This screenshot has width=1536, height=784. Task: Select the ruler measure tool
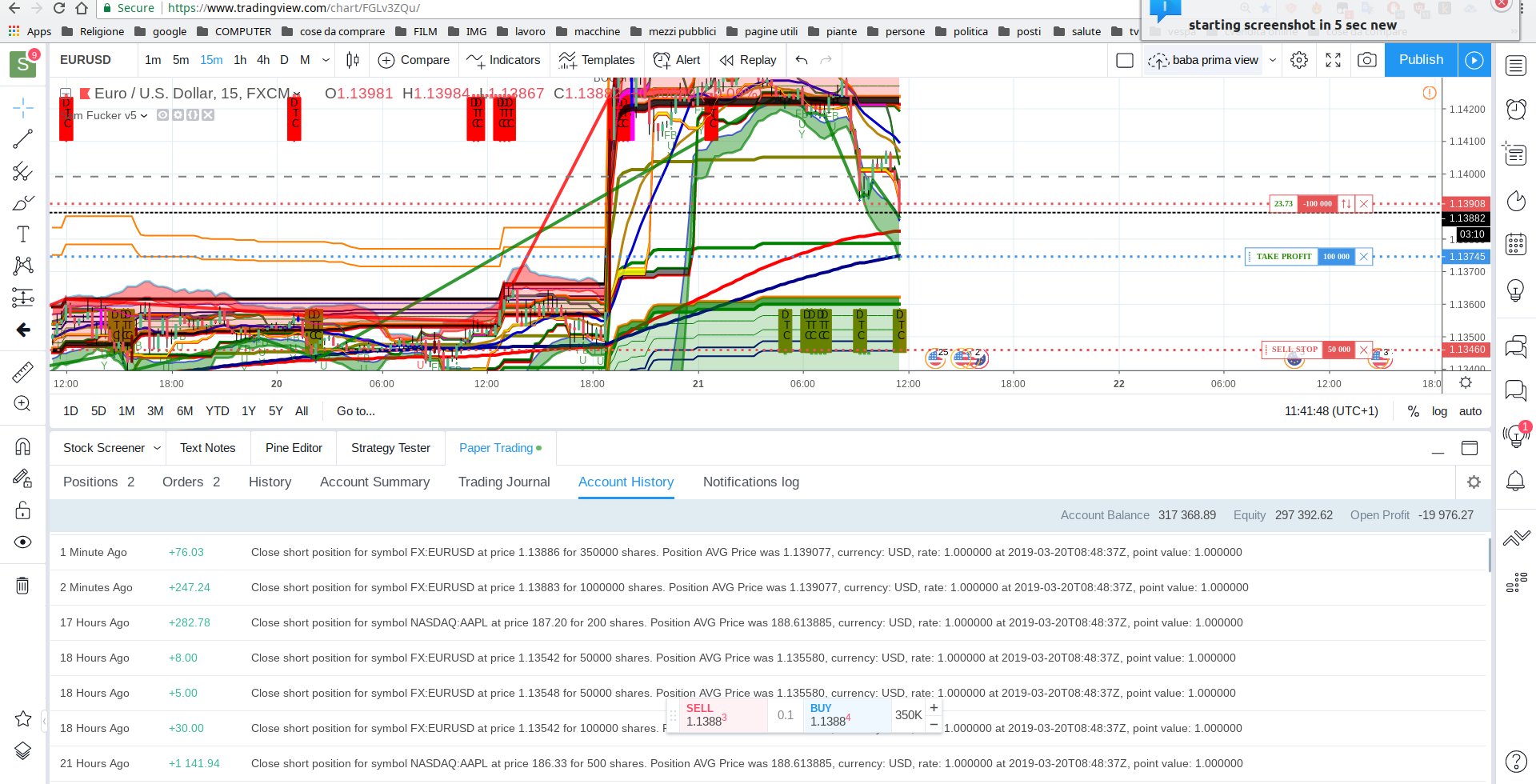click(x=22, y=372)
